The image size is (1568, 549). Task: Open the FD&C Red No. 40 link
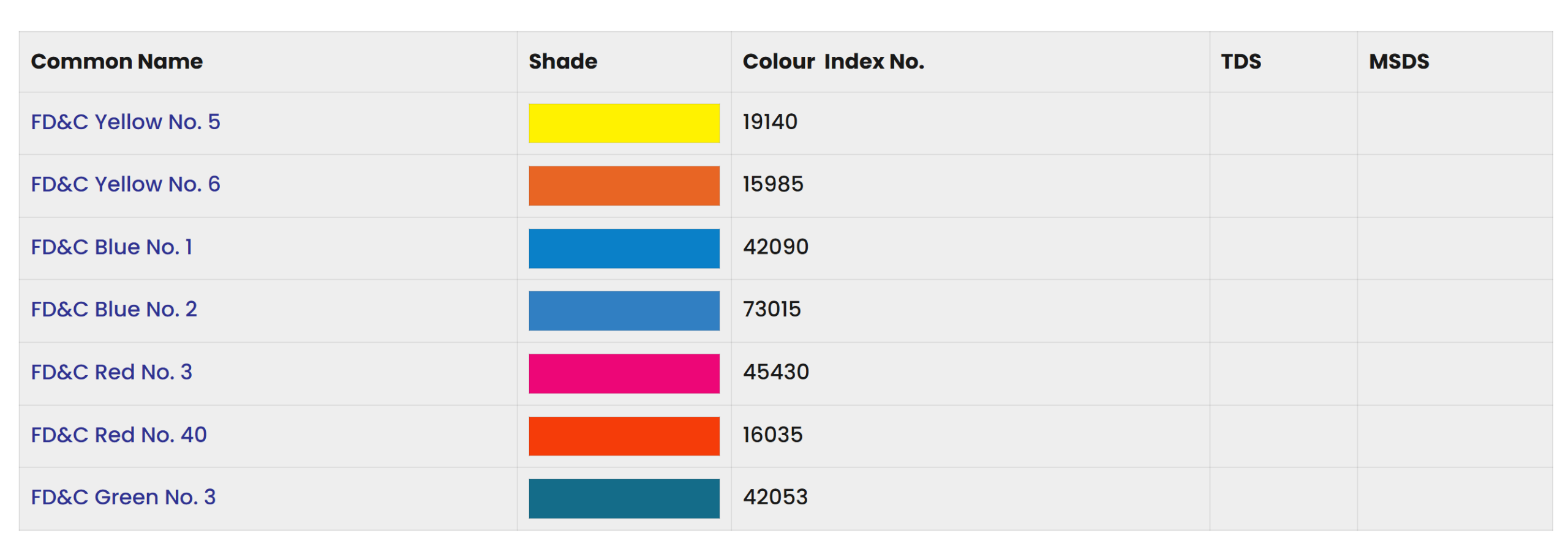[119, 435]
